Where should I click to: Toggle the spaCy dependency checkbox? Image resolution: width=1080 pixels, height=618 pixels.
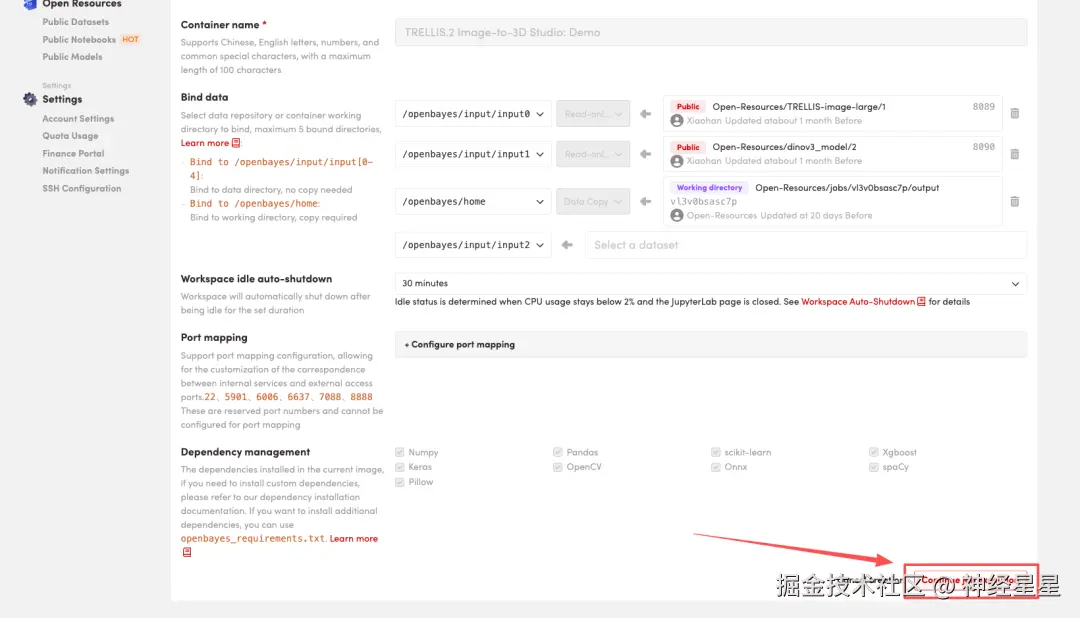pyautogui.click(x=873, y=467)
